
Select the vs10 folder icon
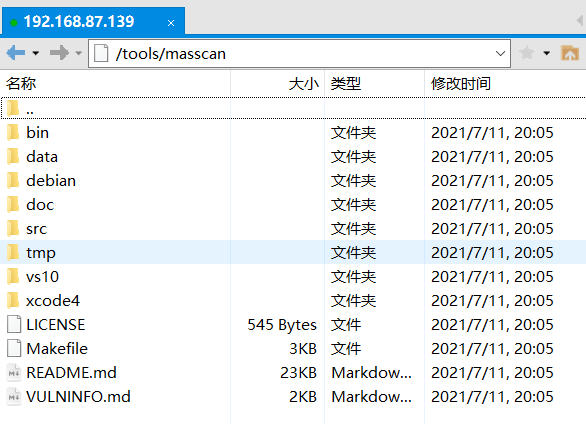point(13,276)
